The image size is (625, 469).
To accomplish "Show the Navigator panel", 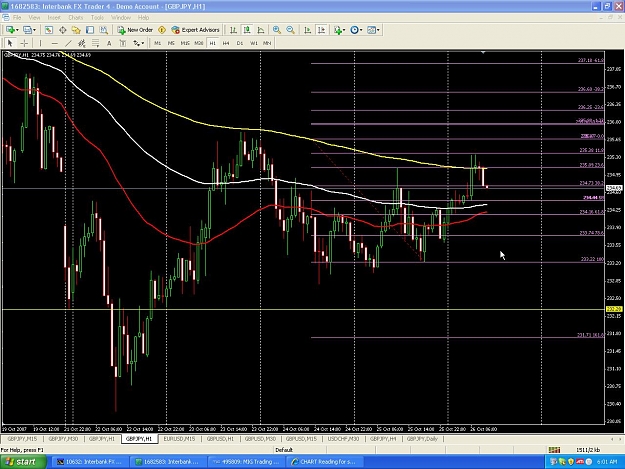I will 76,30.
